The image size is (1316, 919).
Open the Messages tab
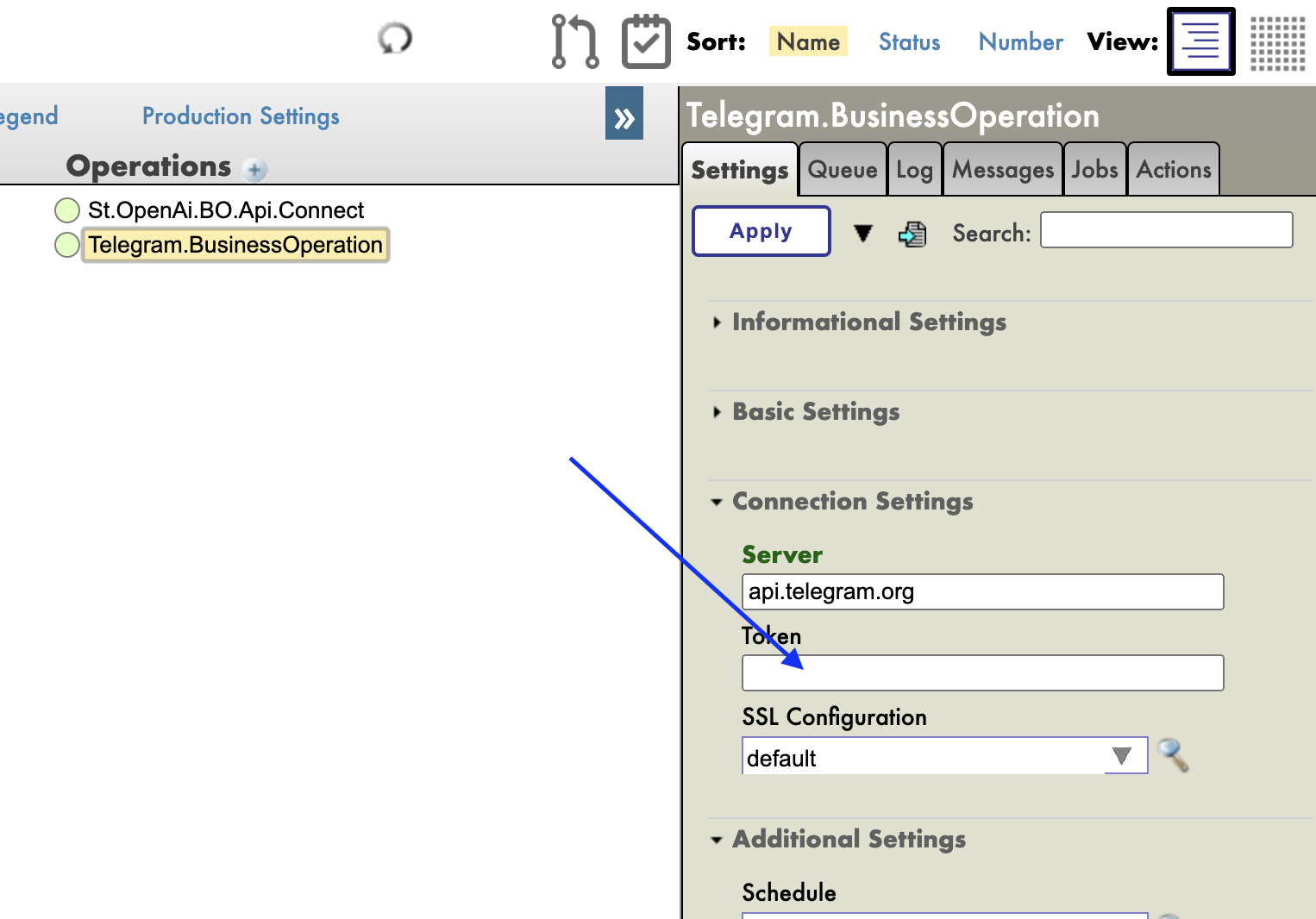coord(1003,170)
